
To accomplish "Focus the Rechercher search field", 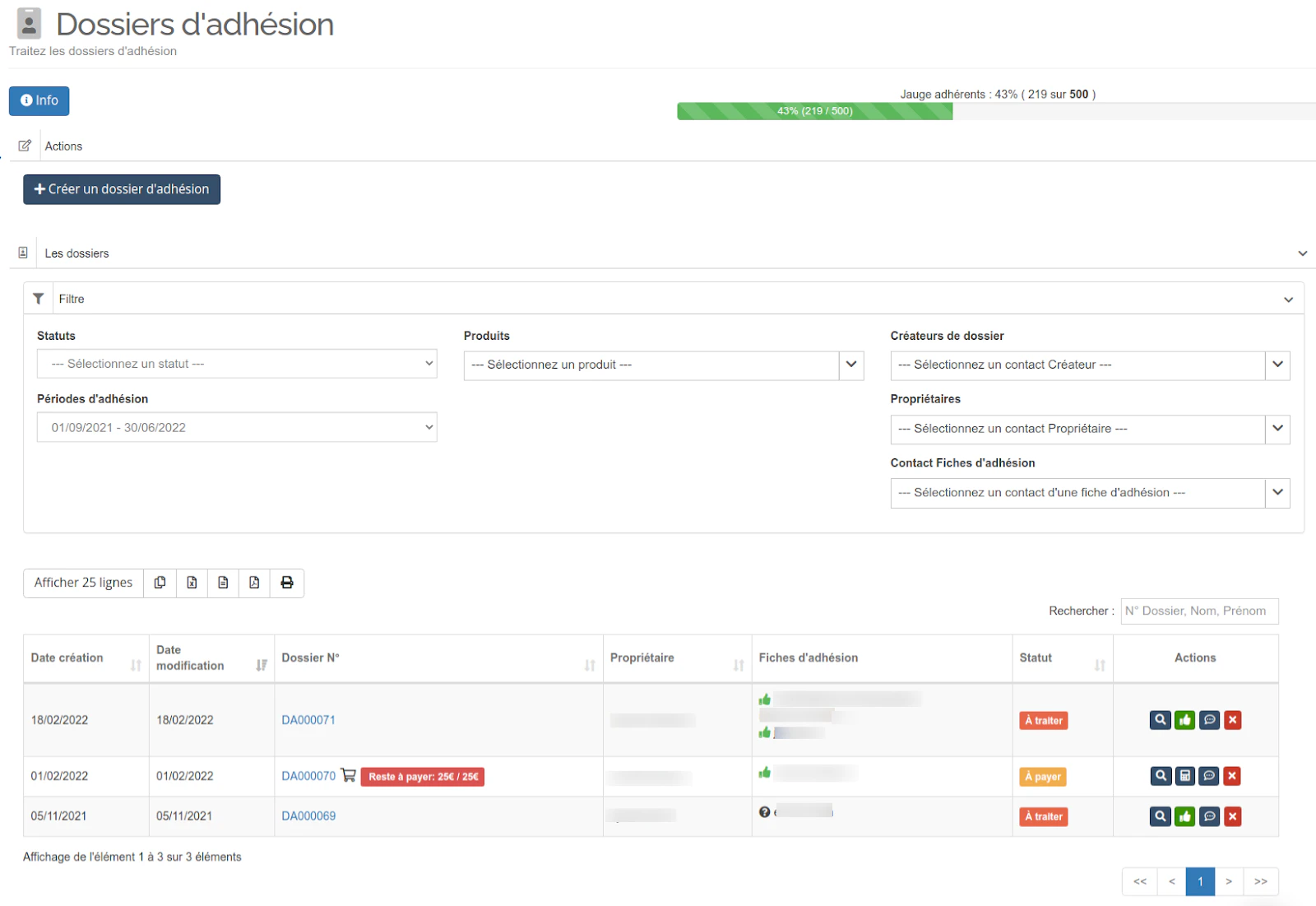I will 1199,611.
